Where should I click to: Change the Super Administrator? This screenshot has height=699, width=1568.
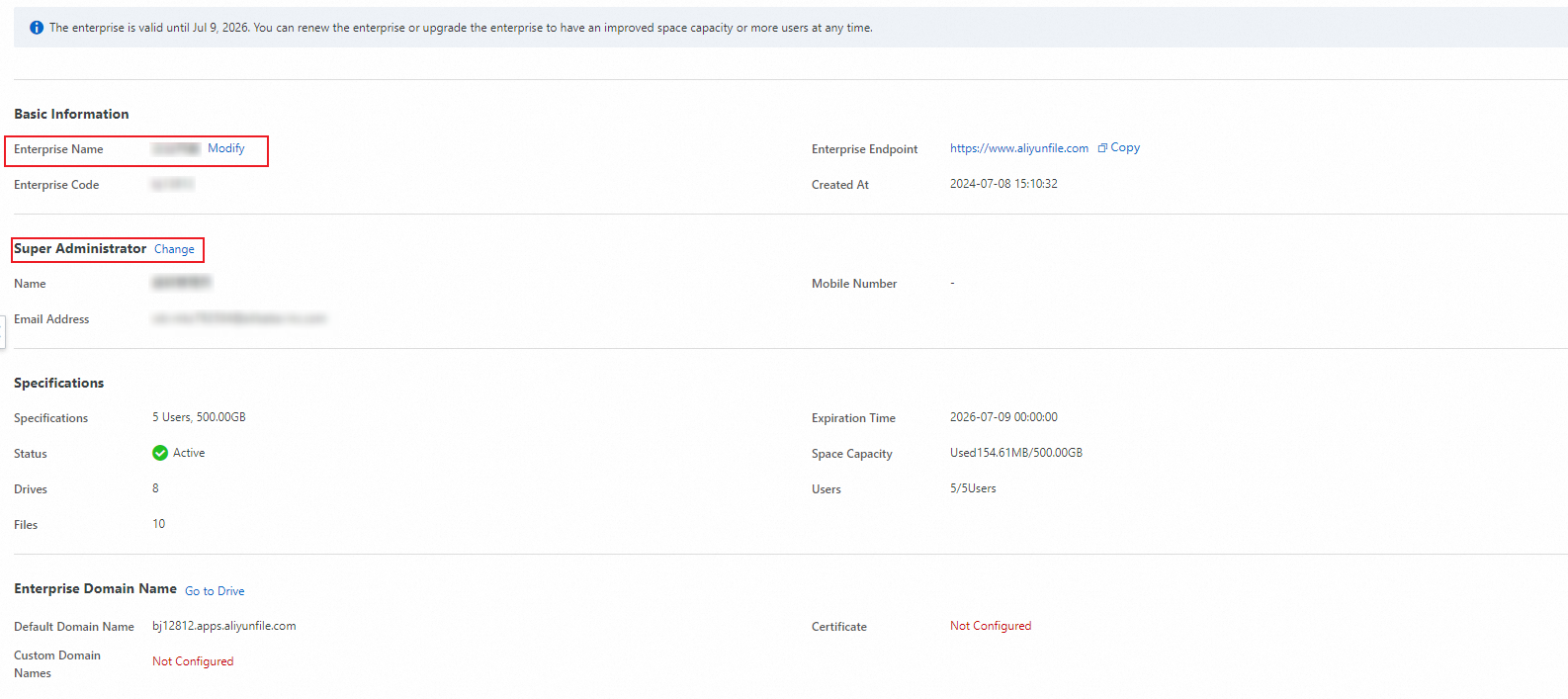(x=174, y=249)
